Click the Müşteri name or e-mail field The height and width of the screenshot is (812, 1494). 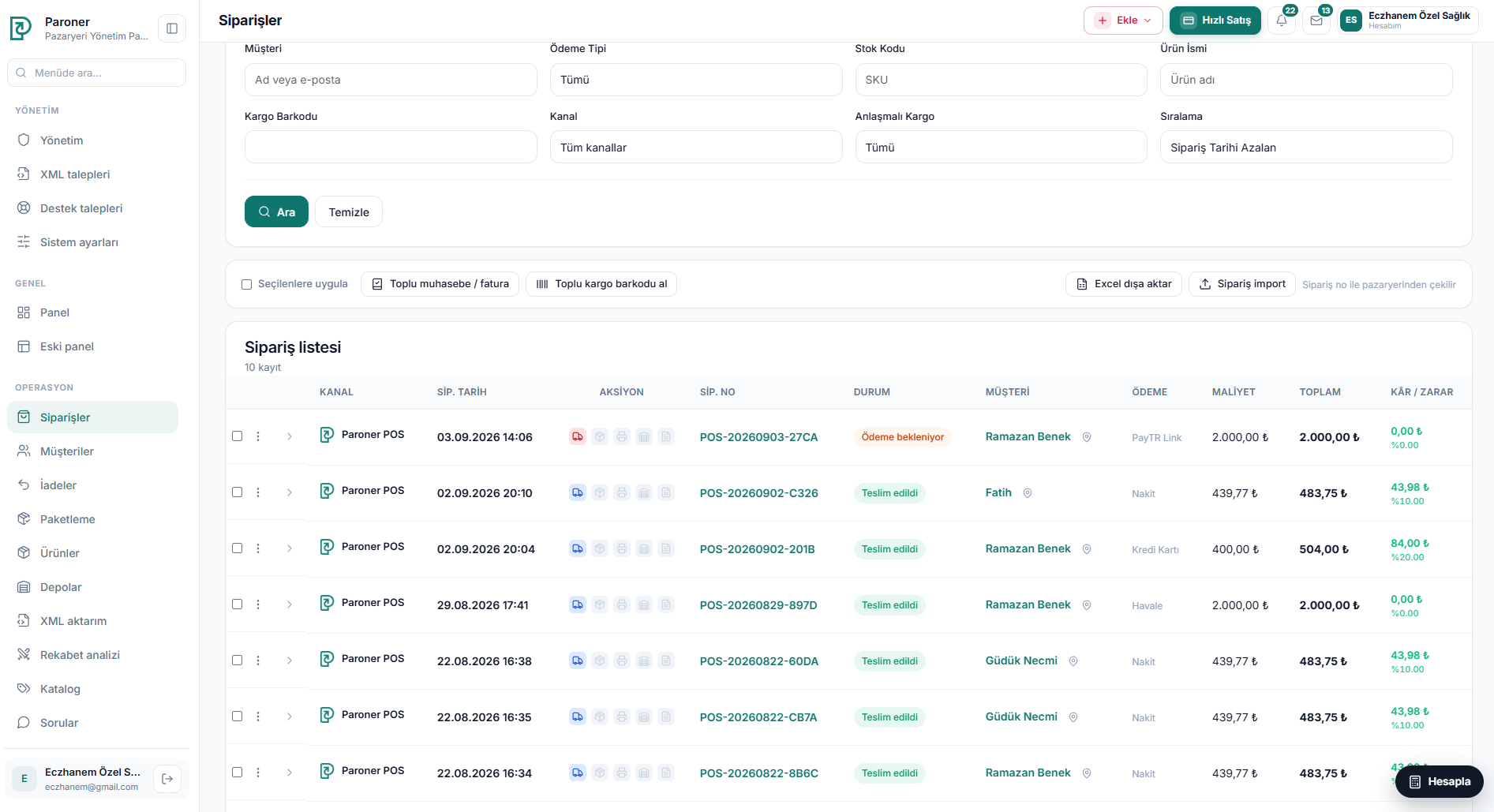(x=391, y=80)
